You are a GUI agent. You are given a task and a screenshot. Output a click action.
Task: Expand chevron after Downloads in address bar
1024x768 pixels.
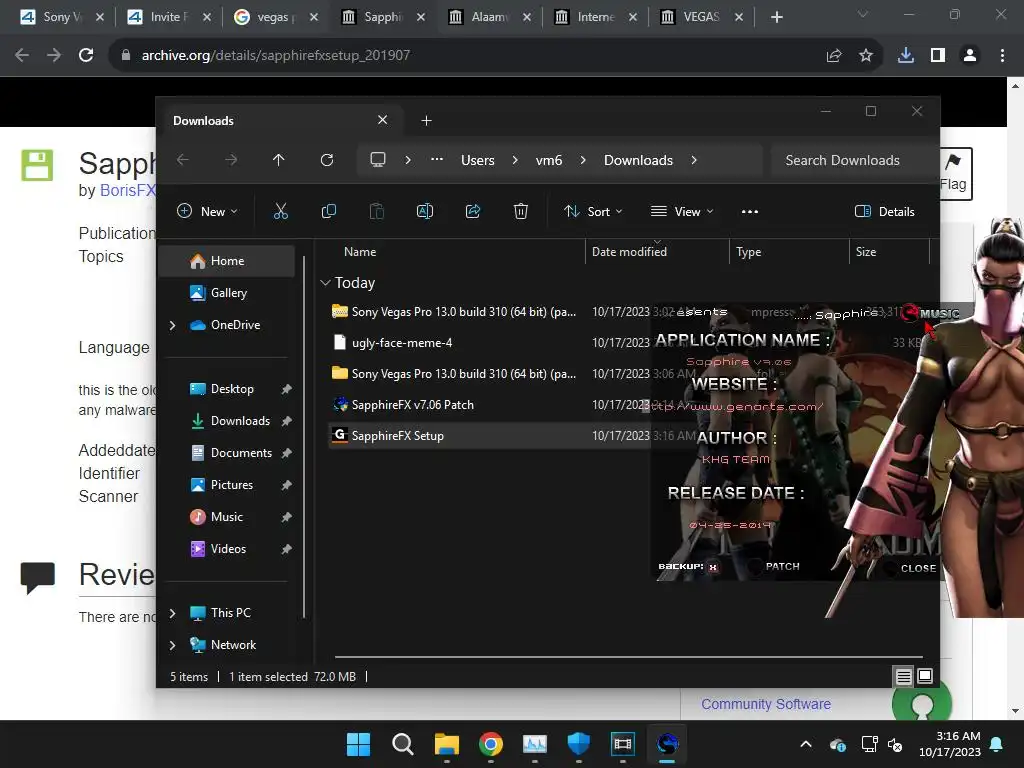[694, 160]
